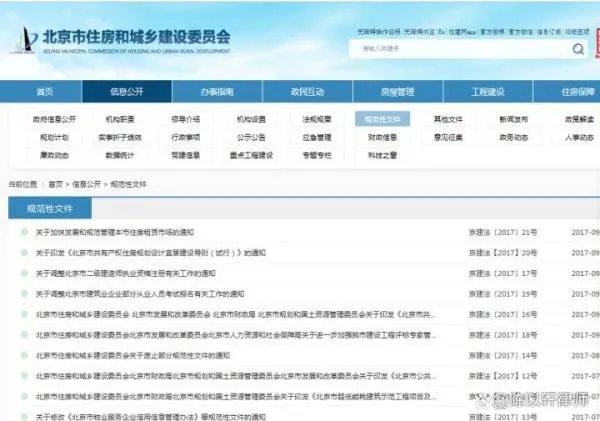
Task: Click 规范性文件 in the breadcrumb trail
Action: click(129, 184)
